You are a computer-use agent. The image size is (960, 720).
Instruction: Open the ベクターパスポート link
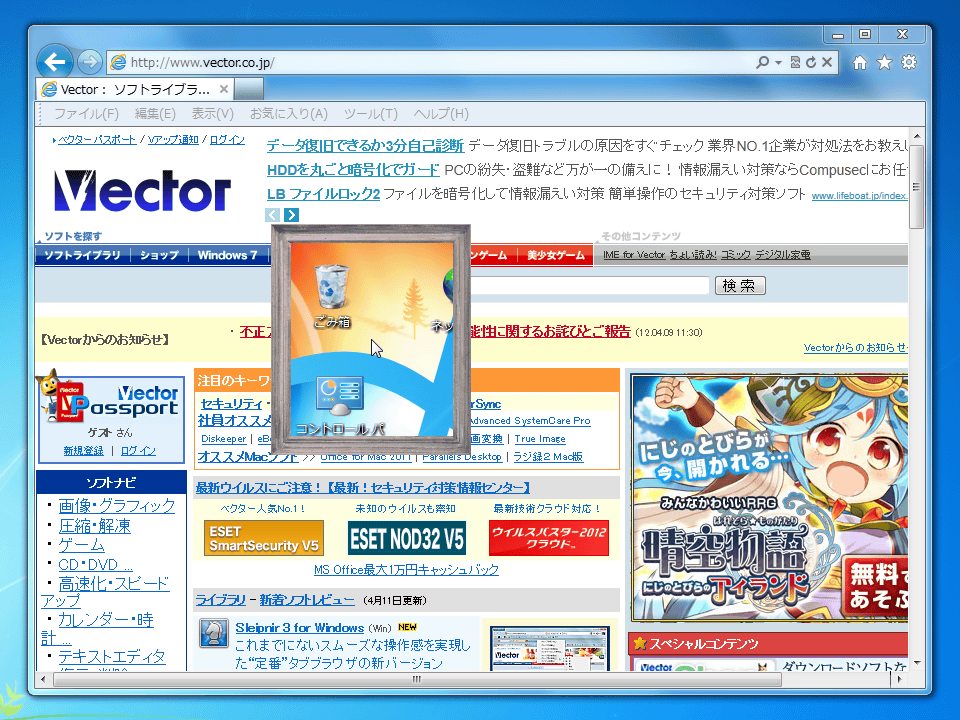click(97, 140)
